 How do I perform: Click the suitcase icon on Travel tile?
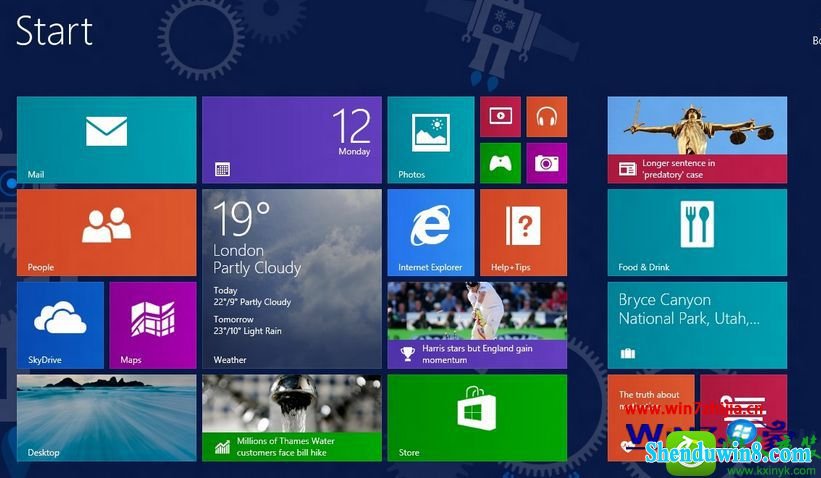(628, 353)
